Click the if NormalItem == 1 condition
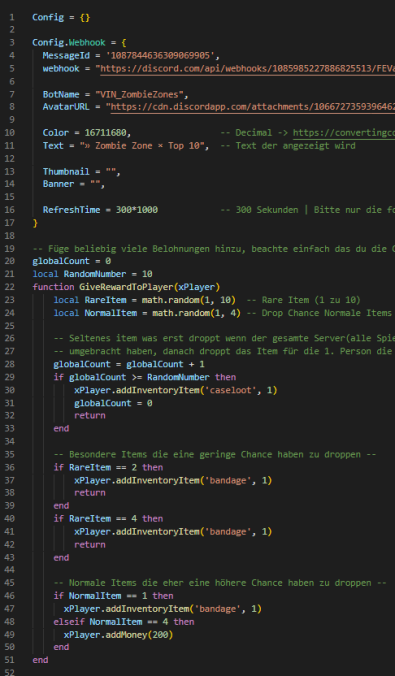Image resolution: width=395 pixels, height=676 pixels. [113, 596]
